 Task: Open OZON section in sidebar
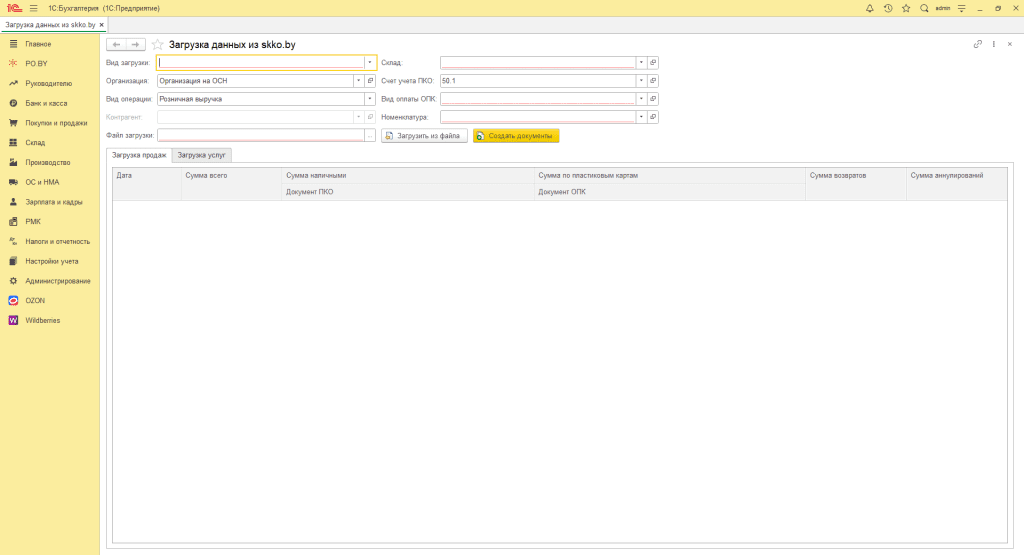(35, 300)
